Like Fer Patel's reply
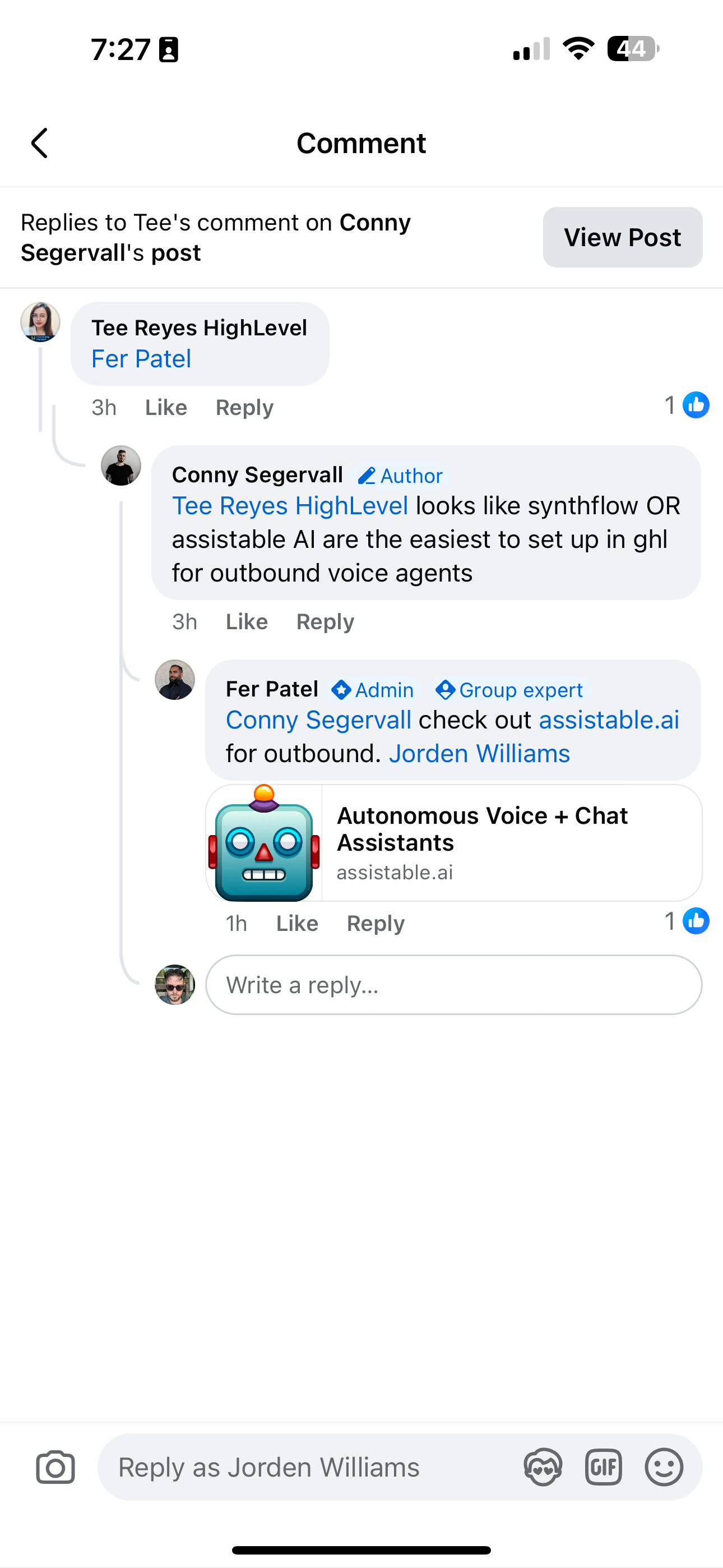 click(297, 923)
